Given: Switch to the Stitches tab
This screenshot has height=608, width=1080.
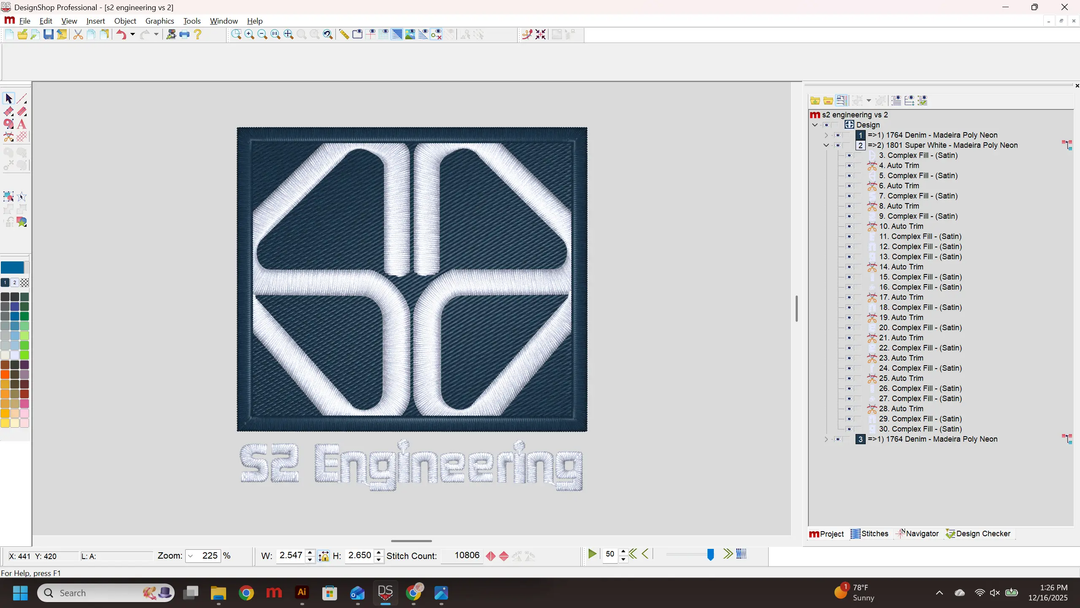Looking at the screenshot, I should click(869, 534).
